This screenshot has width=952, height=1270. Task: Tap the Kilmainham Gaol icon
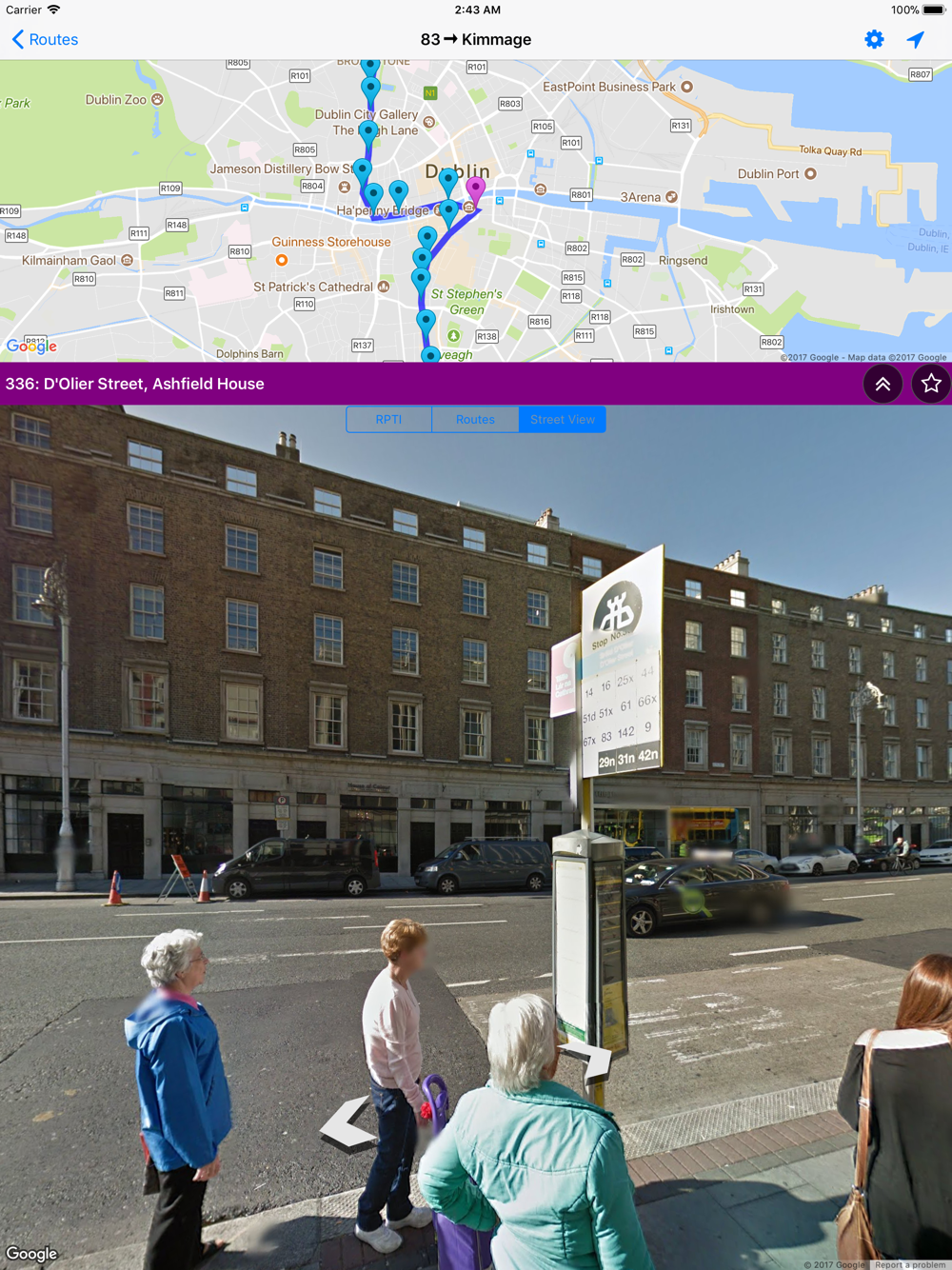127,260
